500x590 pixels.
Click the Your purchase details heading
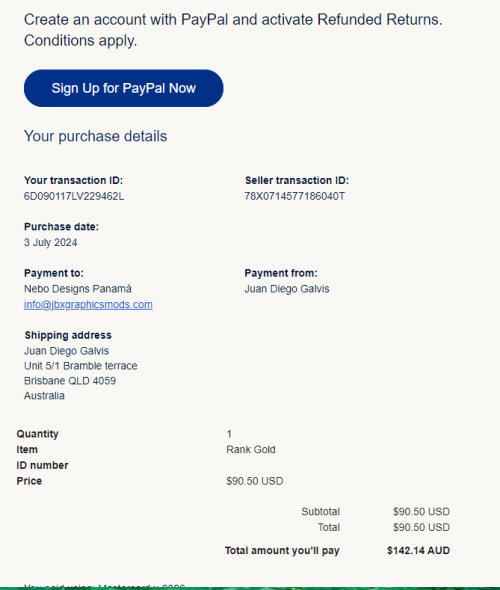tap(95, 136)
